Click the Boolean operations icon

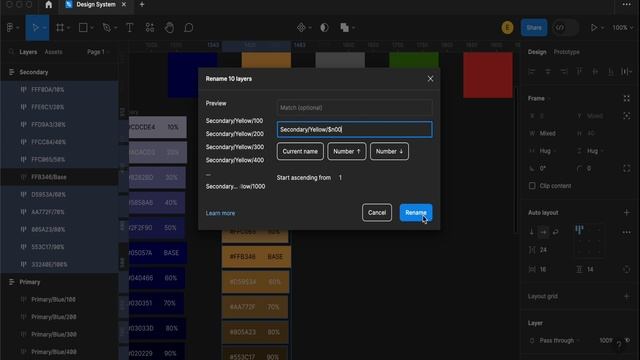click(344, 27)
